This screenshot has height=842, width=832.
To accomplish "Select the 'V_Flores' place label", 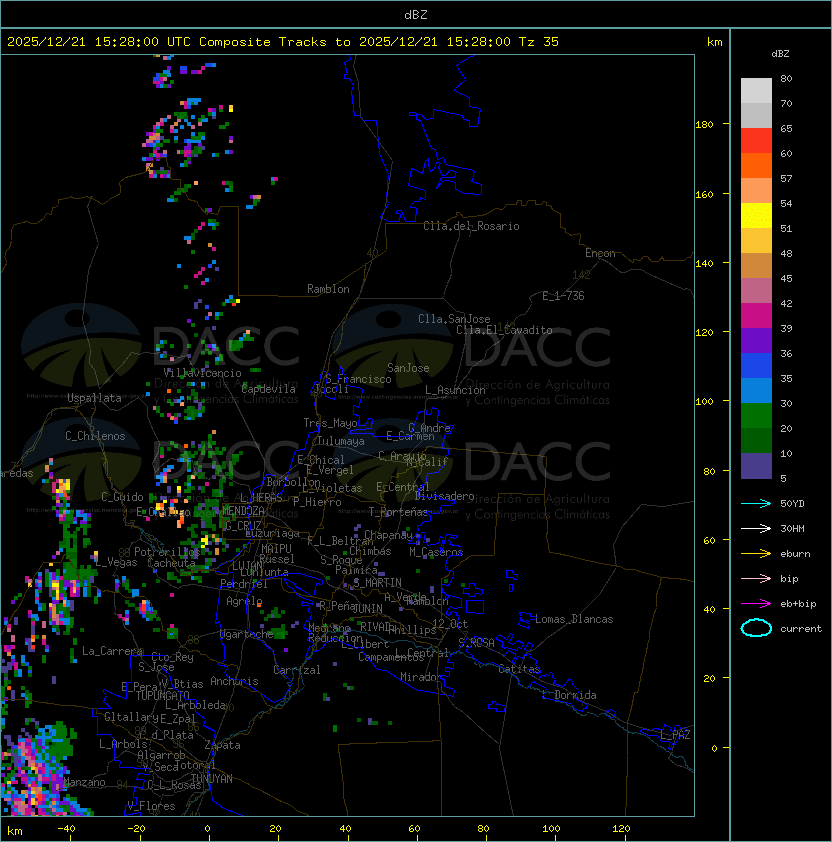I will (x=151, y=806).
